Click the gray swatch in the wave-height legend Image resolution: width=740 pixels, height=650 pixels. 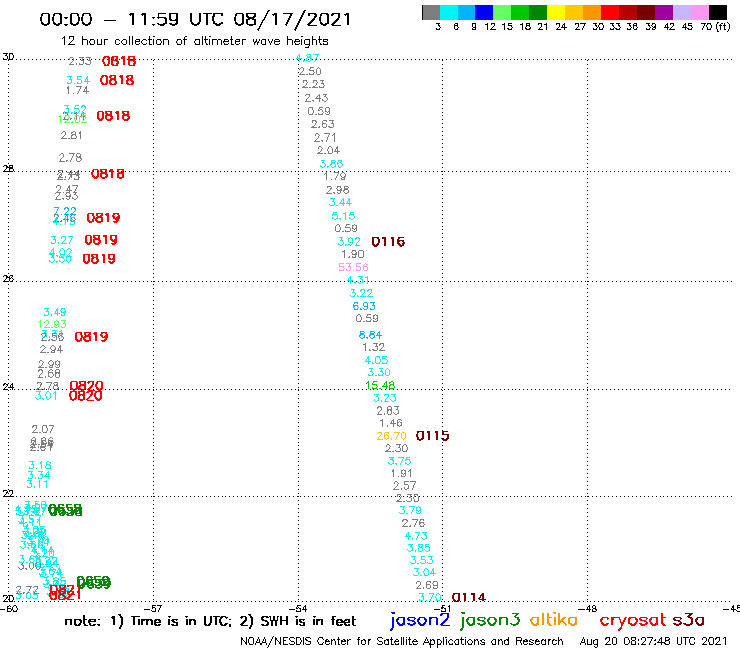click(x=431, y=12)
